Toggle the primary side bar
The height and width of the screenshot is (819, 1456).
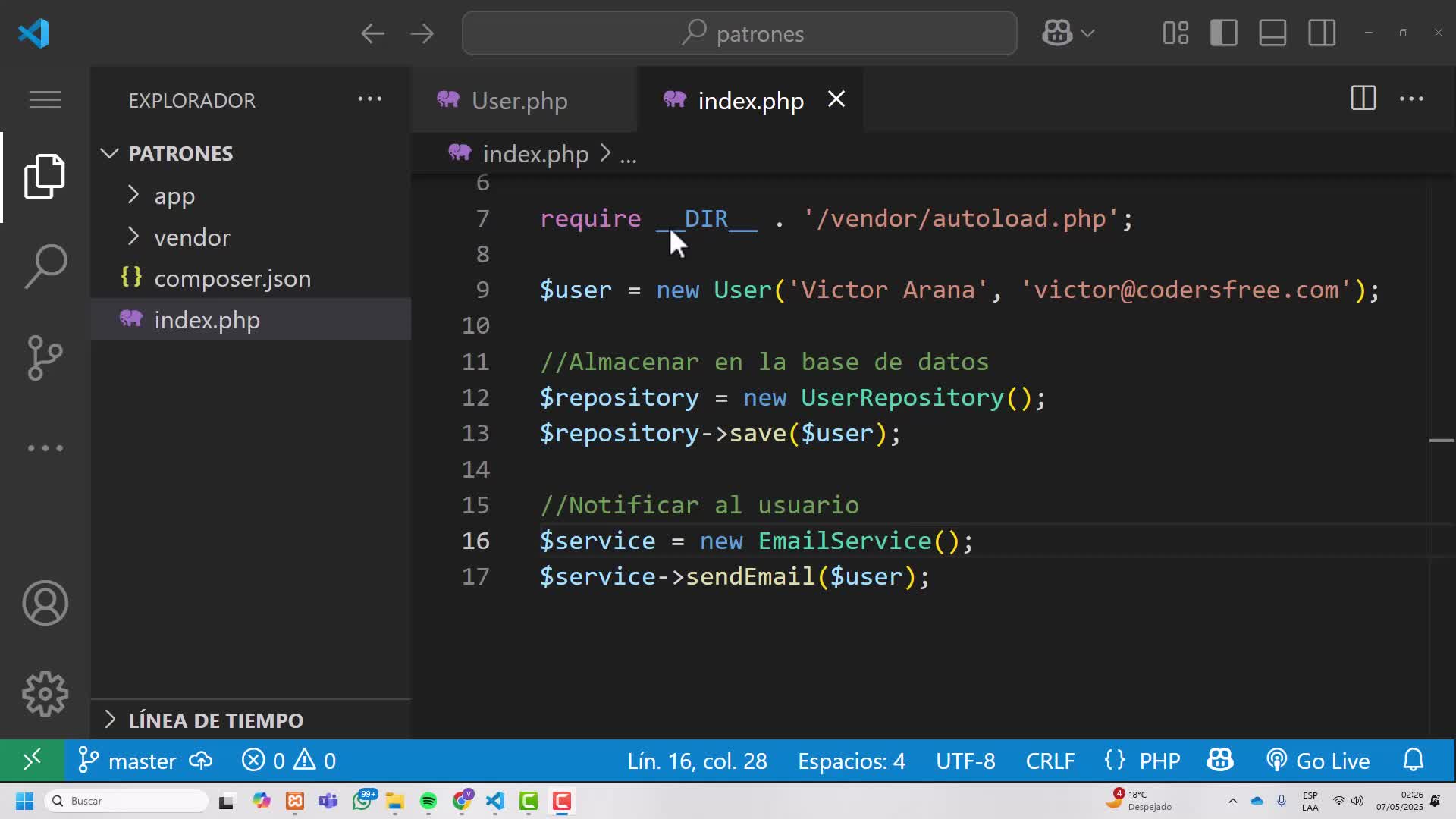pyautogui.click(x=1224, y=33)
